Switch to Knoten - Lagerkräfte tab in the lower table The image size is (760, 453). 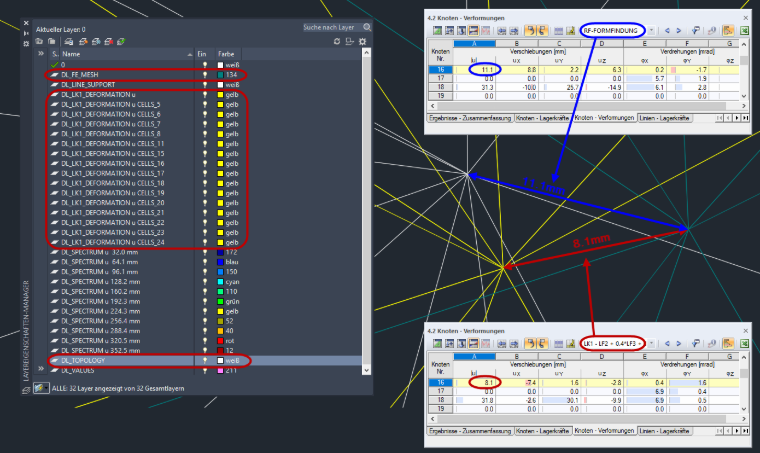[x=542, y=431]
